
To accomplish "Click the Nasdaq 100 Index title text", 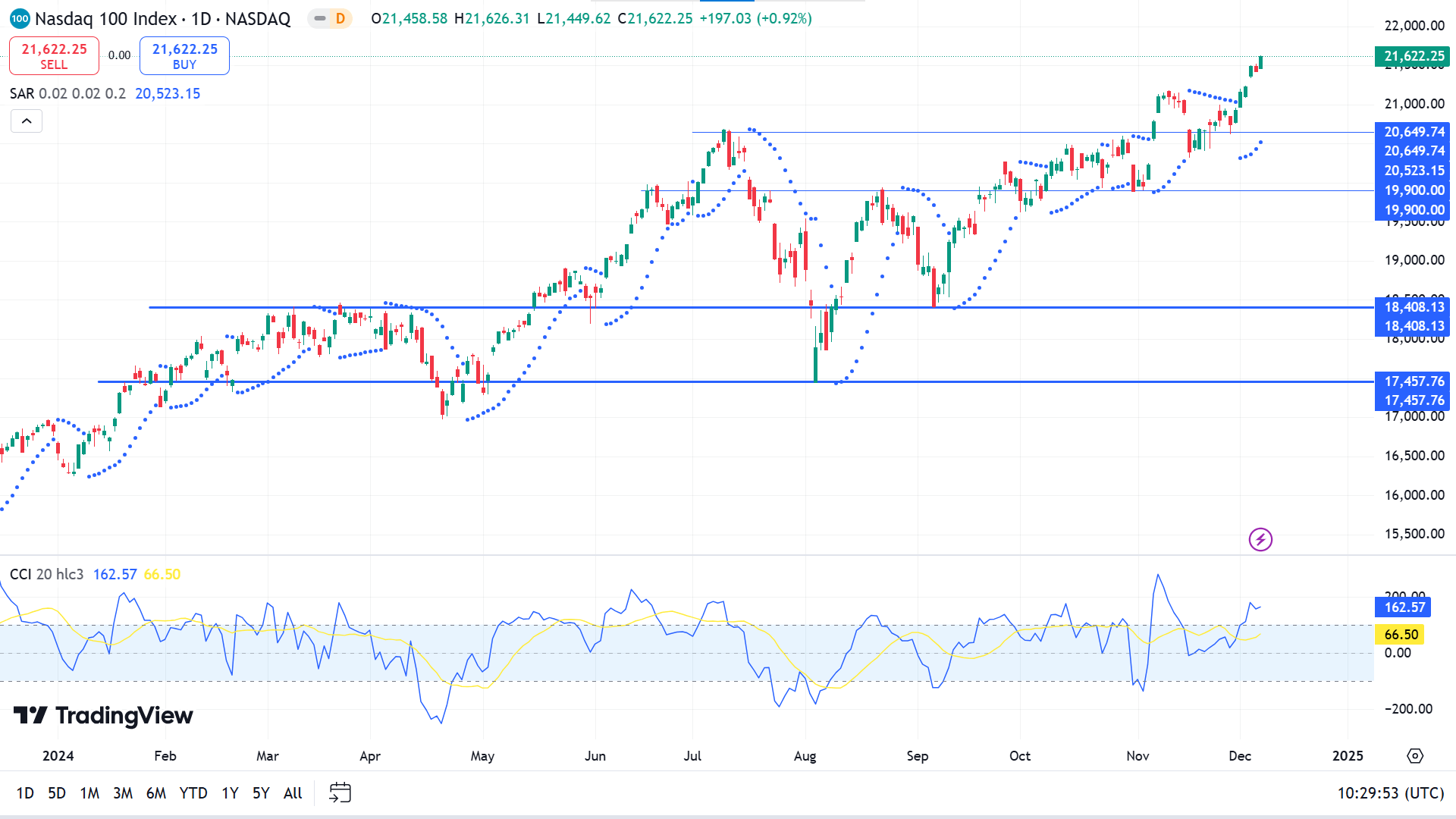I will click(105, 18).
